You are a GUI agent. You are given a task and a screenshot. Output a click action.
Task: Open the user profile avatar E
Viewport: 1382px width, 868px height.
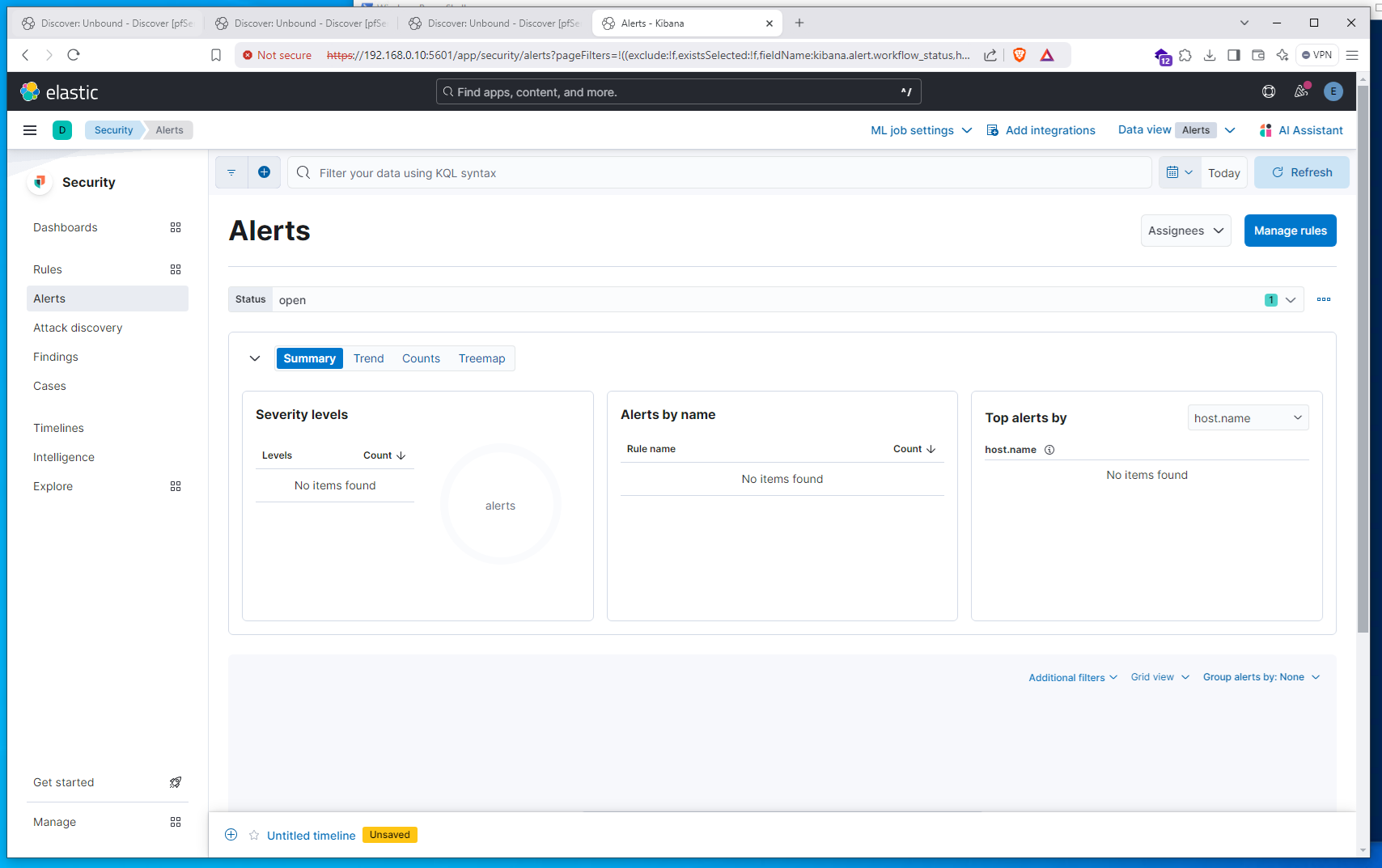[x=1333, y=91]
